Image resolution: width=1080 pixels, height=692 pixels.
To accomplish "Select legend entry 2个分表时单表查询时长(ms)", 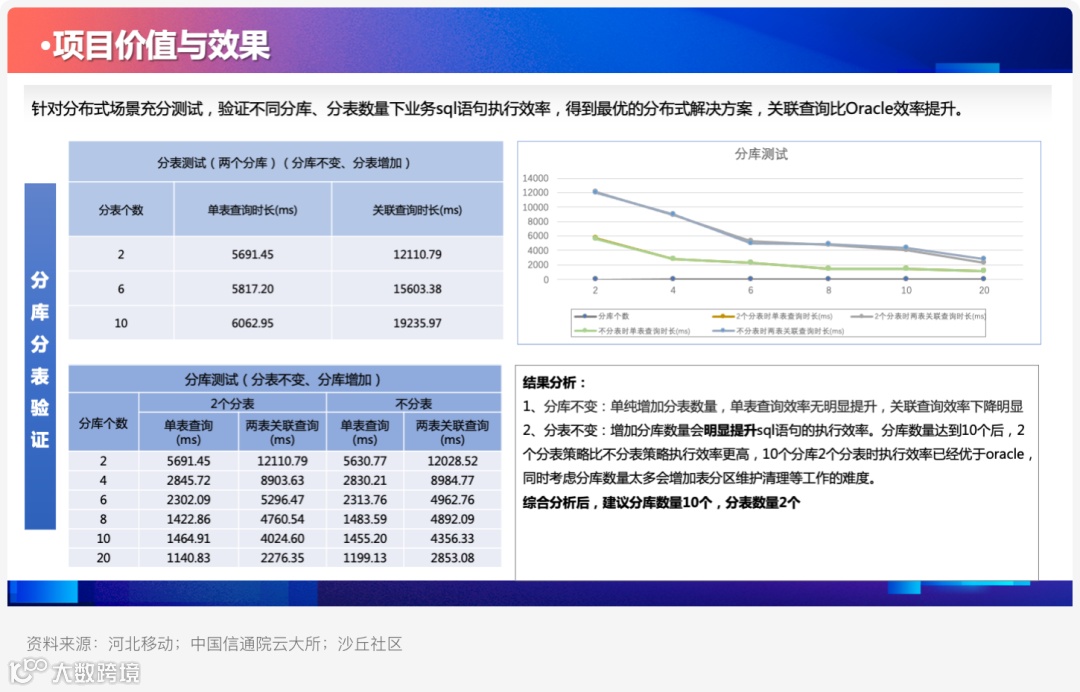I will [772, 316].
